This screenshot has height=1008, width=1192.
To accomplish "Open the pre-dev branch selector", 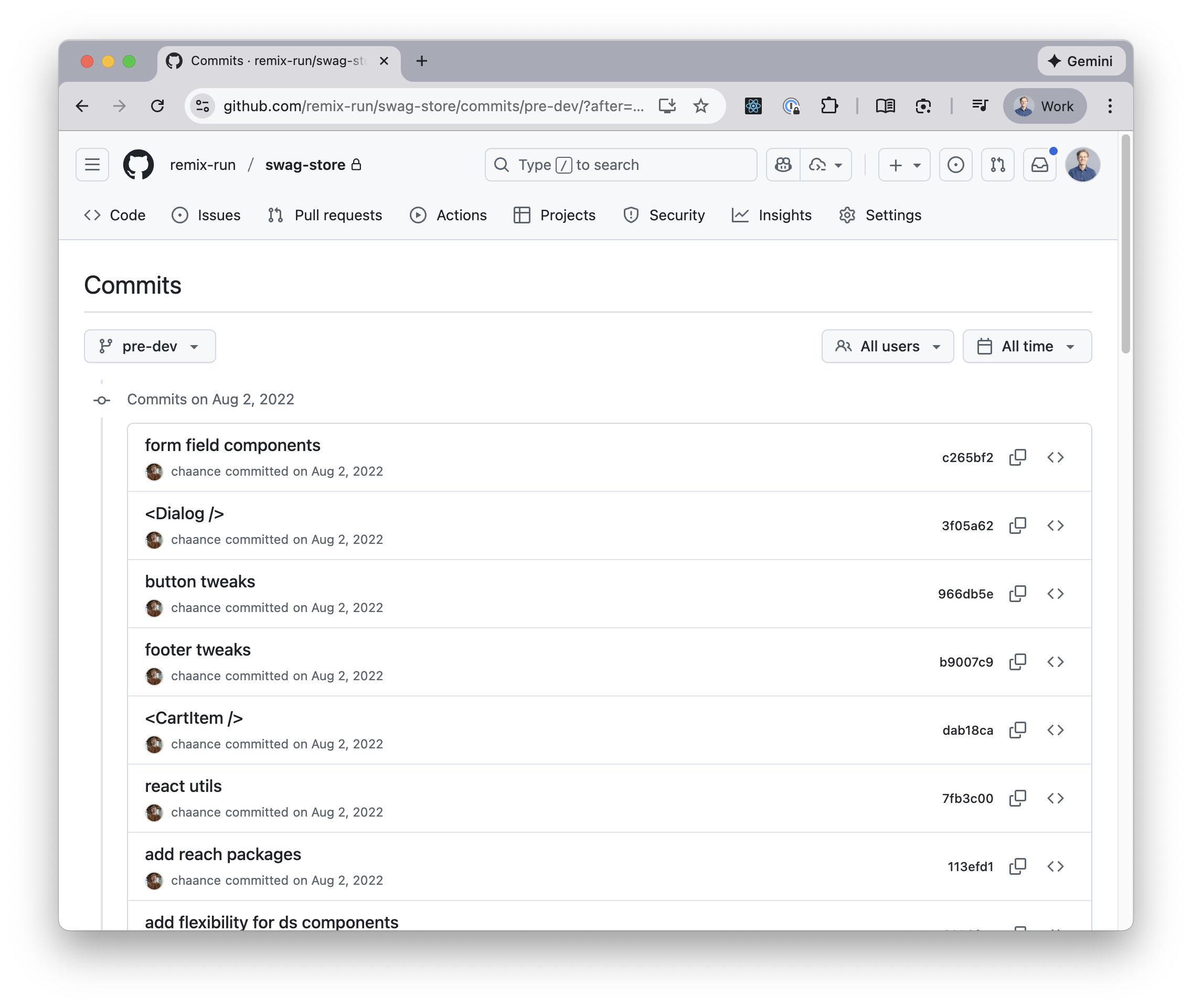I will pos(149,346).
